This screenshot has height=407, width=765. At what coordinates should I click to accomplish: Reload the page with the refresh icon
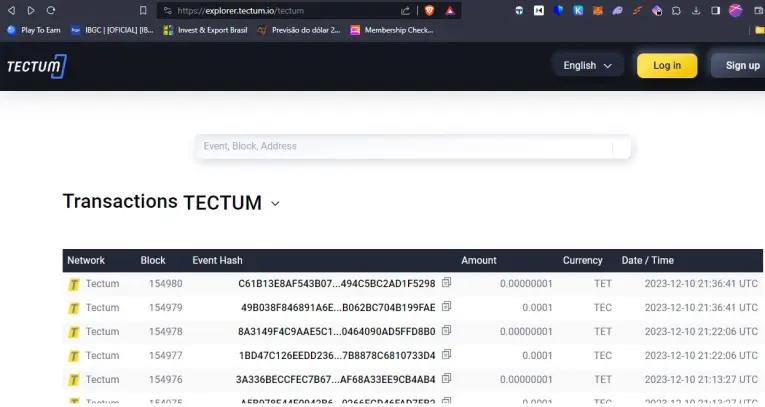pos(51,10)
